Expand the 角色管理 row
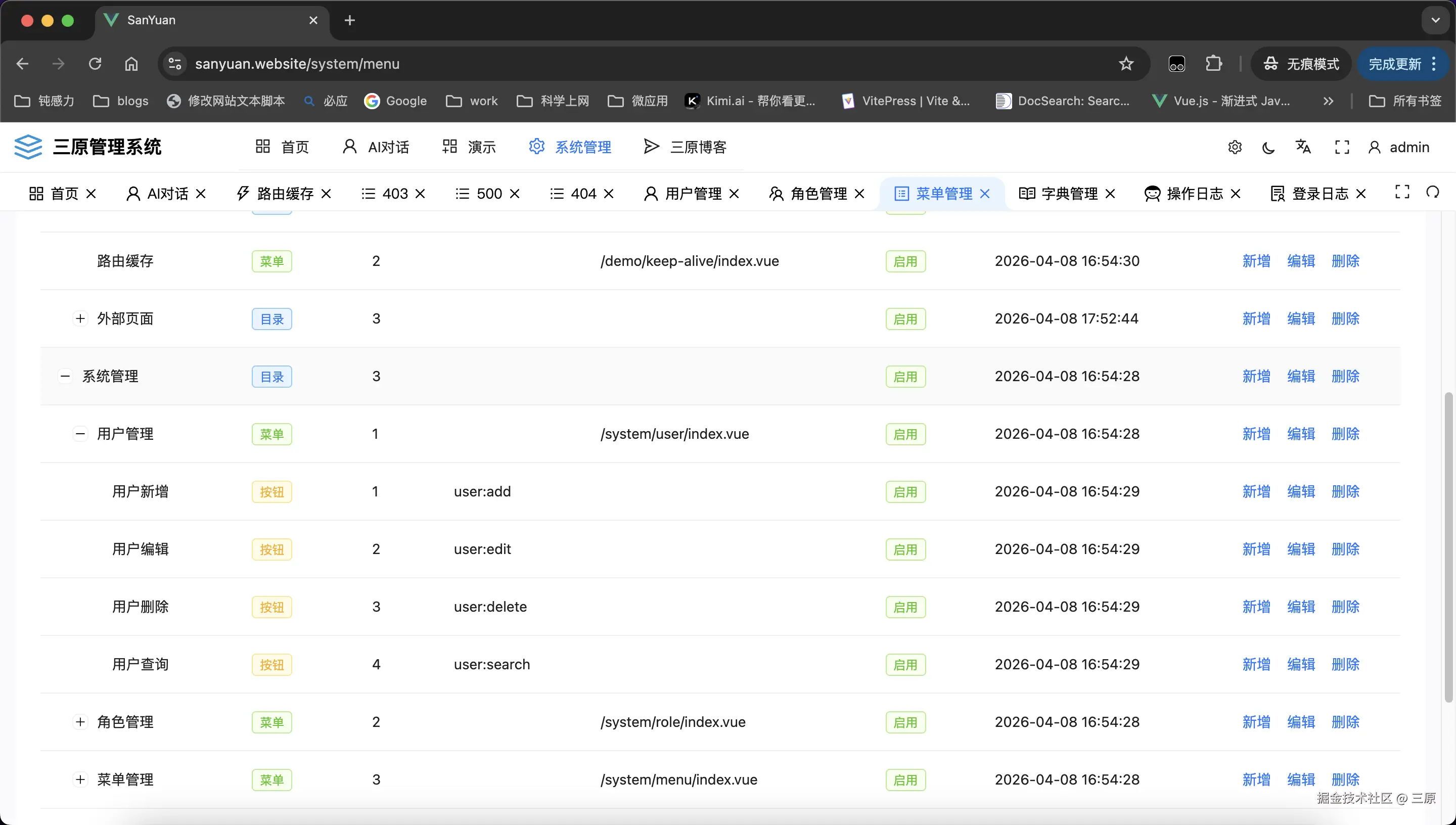Viewport: 1456px width, 825px height. pyautogui.click(x=80, y=722)
